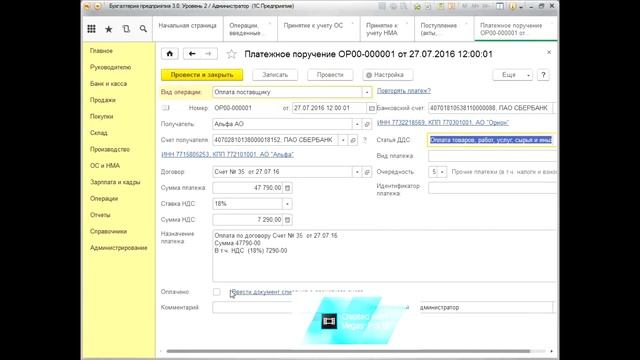Image resolution: width=640 pixels, height=360 pixels.
Task: Add document to favorites with star outline
Action: (x=231, y=54)
